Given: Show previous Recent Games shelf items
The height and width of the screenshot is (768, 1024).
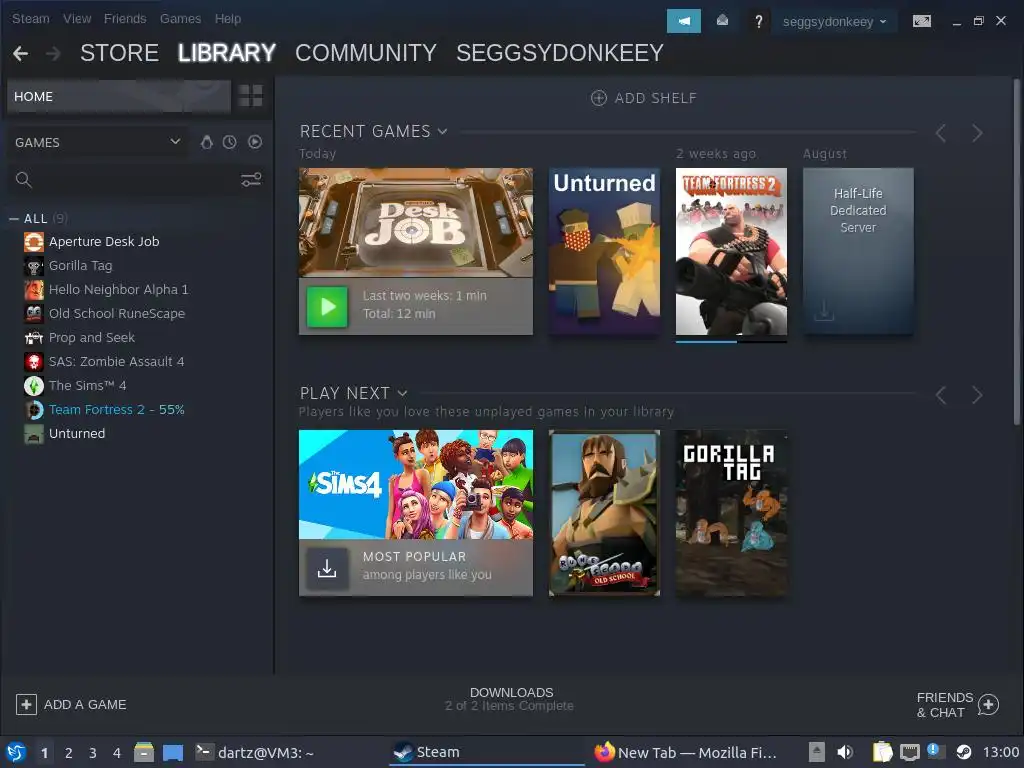Looking at the screenshot, I should coord(940,133).
